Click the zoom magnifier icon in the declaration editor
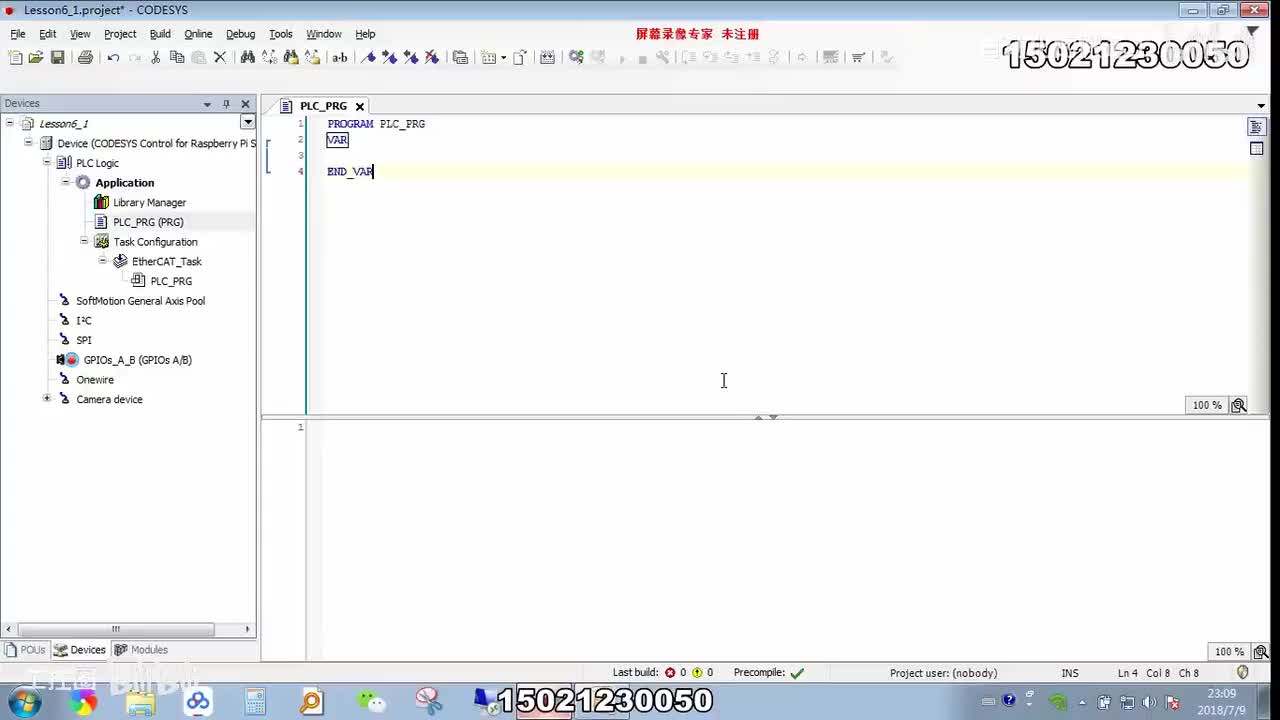The width and height of the screenshot is (1280, 720). click(1239, 405)
